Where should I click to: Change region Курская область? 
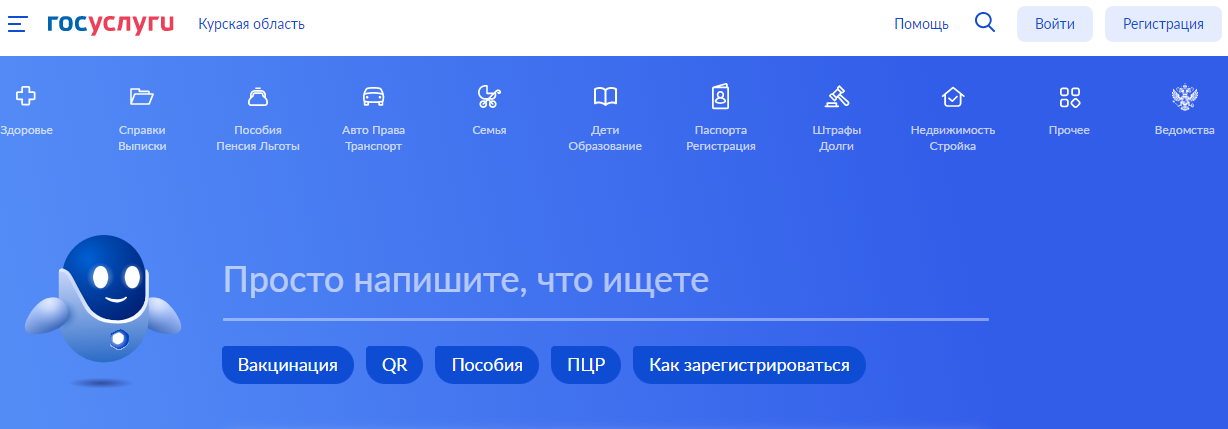[251, 24]
